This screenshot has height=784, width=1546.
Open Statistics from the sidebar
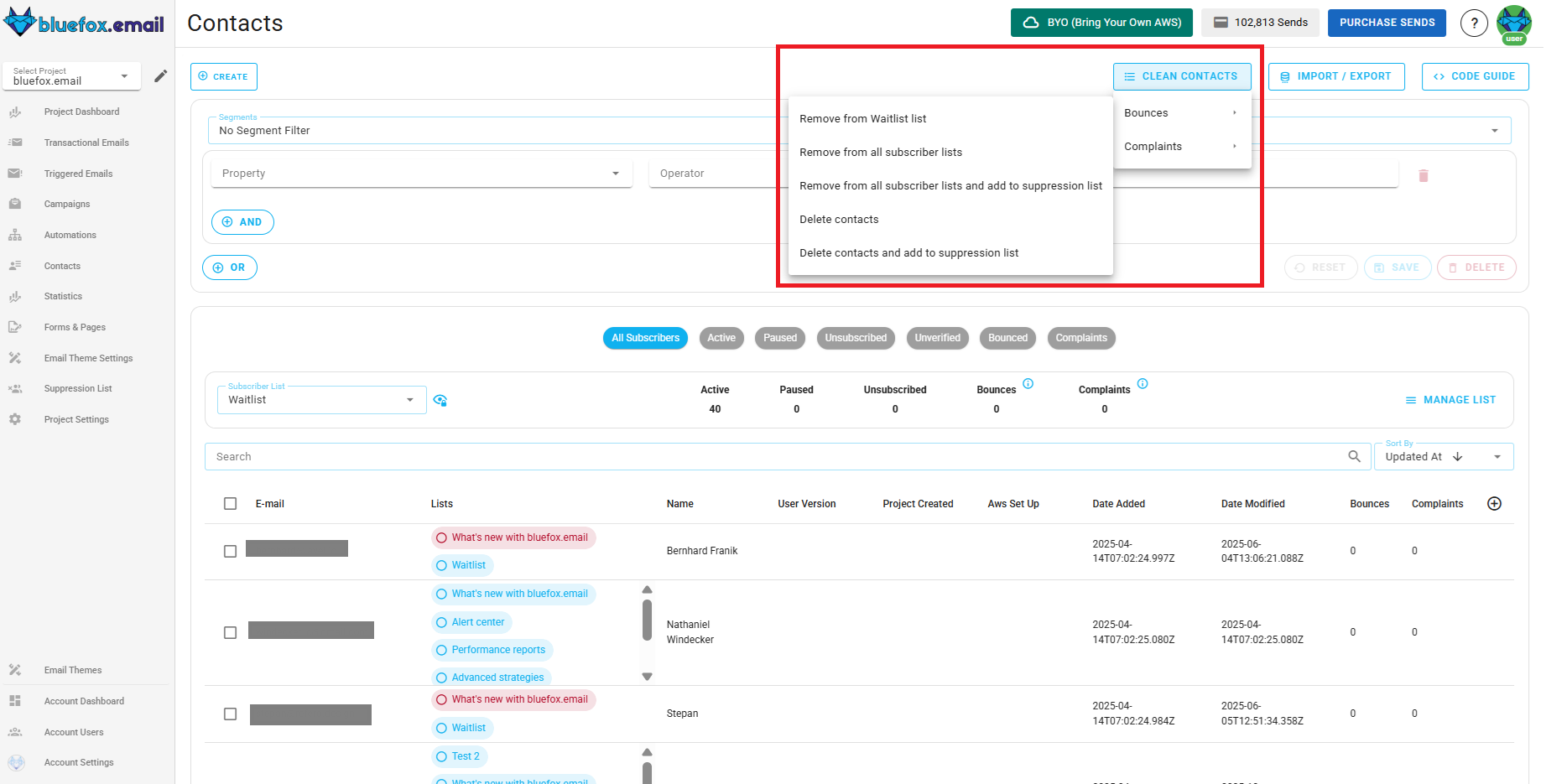[x=62, y=296]
